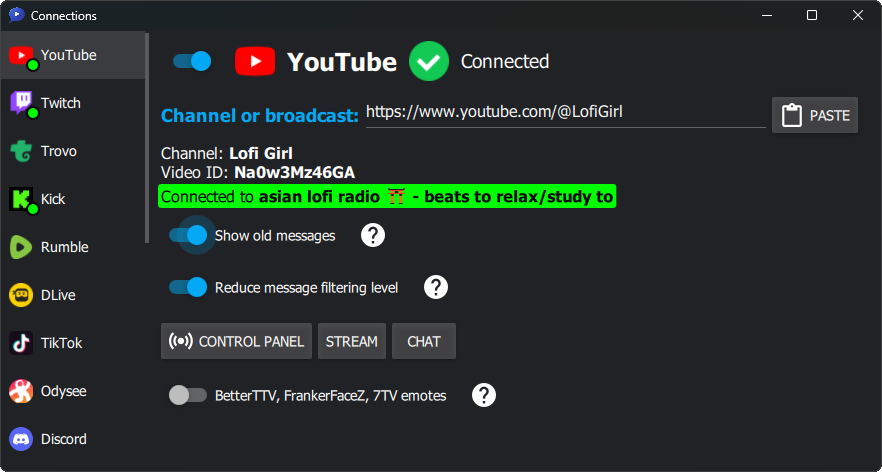Click help icon beside Reduce message filtering
This screenshot has height=472, width=882.
coord(435,287)
